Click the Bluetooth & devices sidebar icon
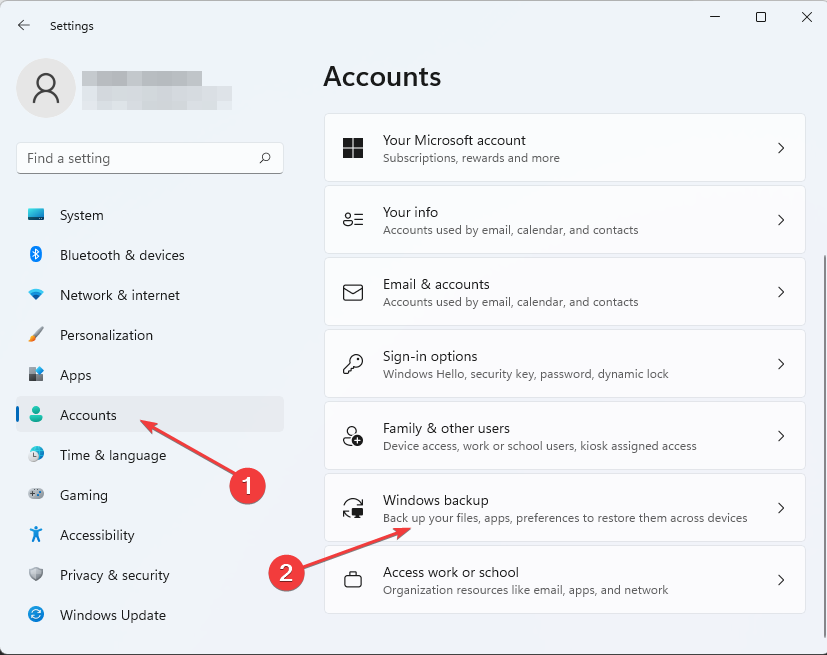This screenshot has width=827, height=655. point(36,255)
